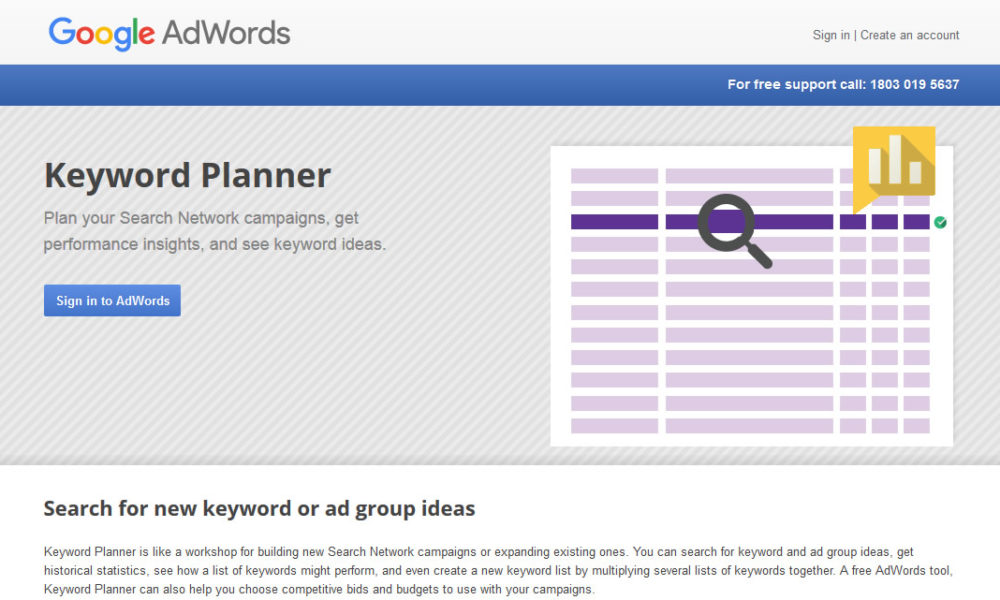This screenshot has width=1000, height=600.
Task: Select the dark purple highlighted table row
Action: [748, 222]
